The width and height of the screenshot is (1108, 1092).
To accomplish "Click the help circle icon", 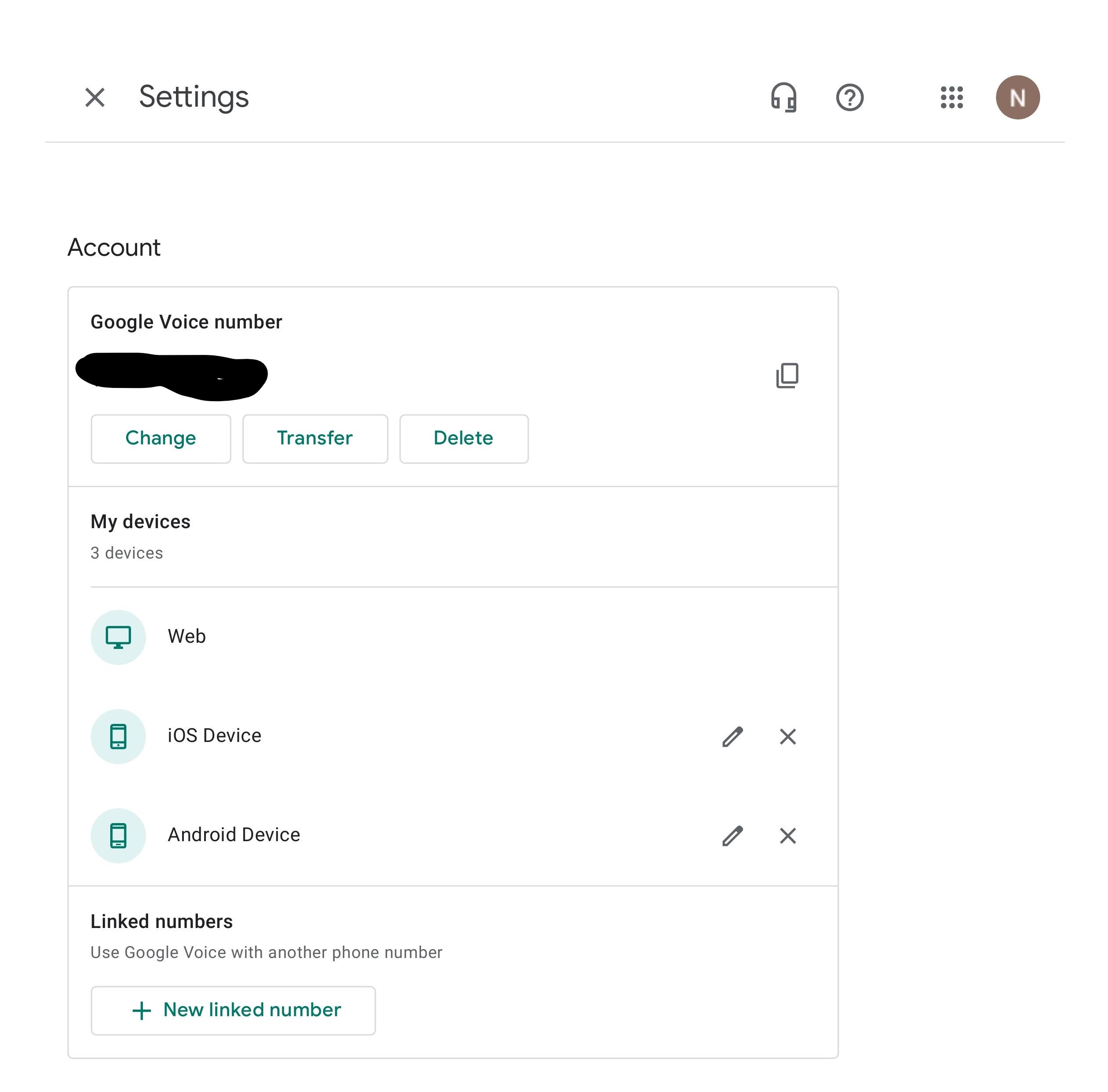I will pyautogui.click(x=850, y=97).
